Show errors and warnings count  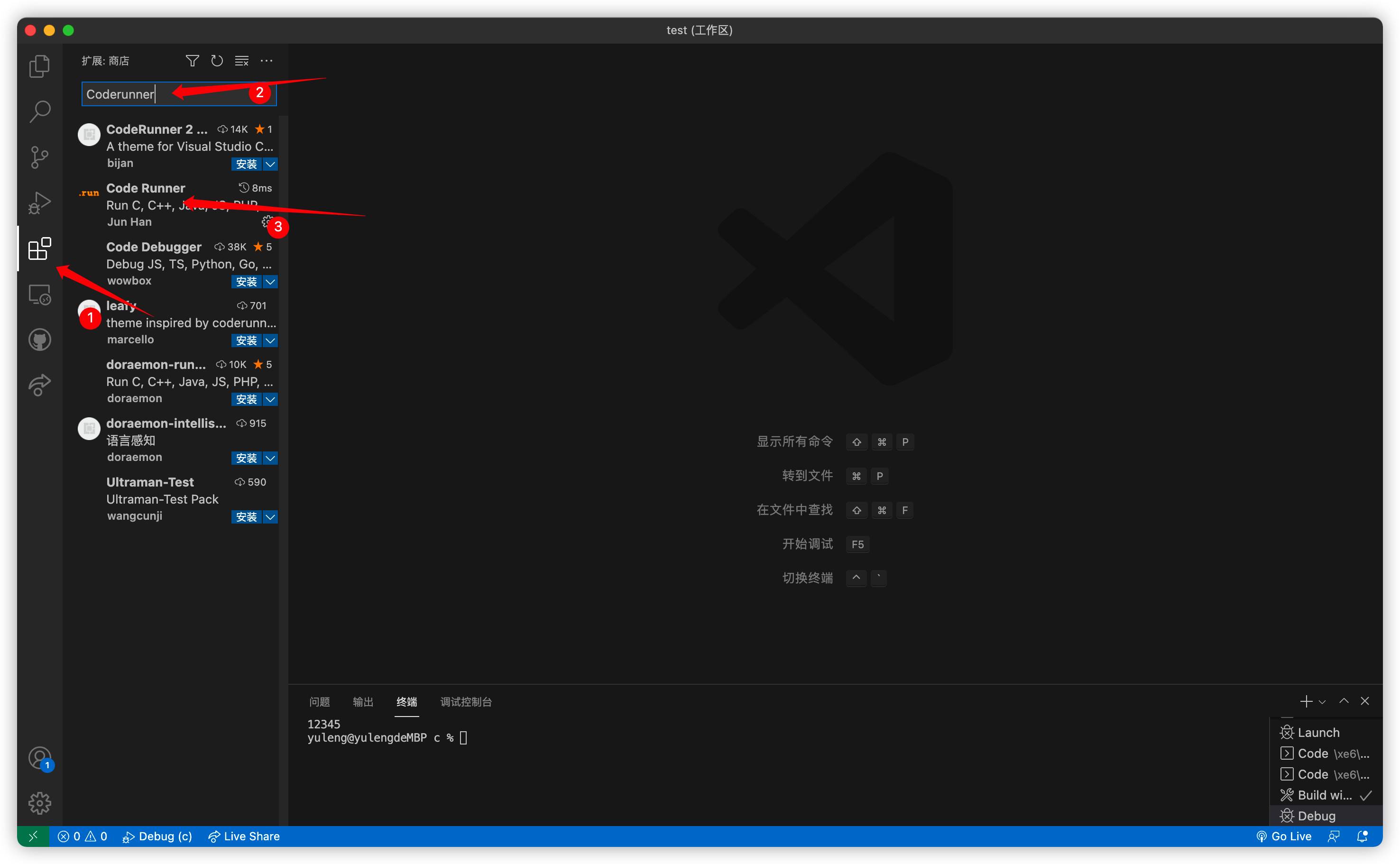(x=83, y=836)
